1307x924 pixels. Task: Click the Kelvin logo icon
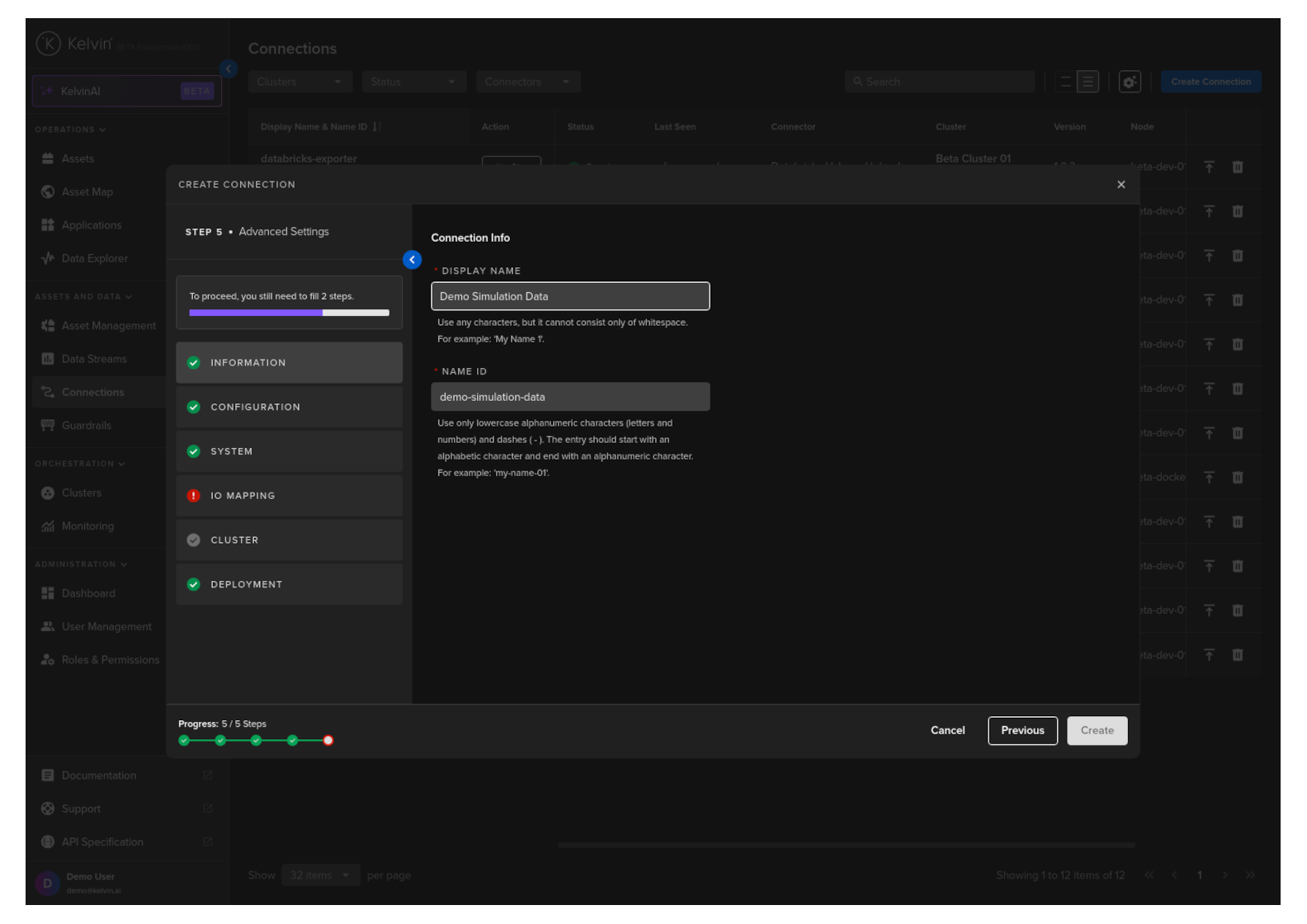(49, 44)
